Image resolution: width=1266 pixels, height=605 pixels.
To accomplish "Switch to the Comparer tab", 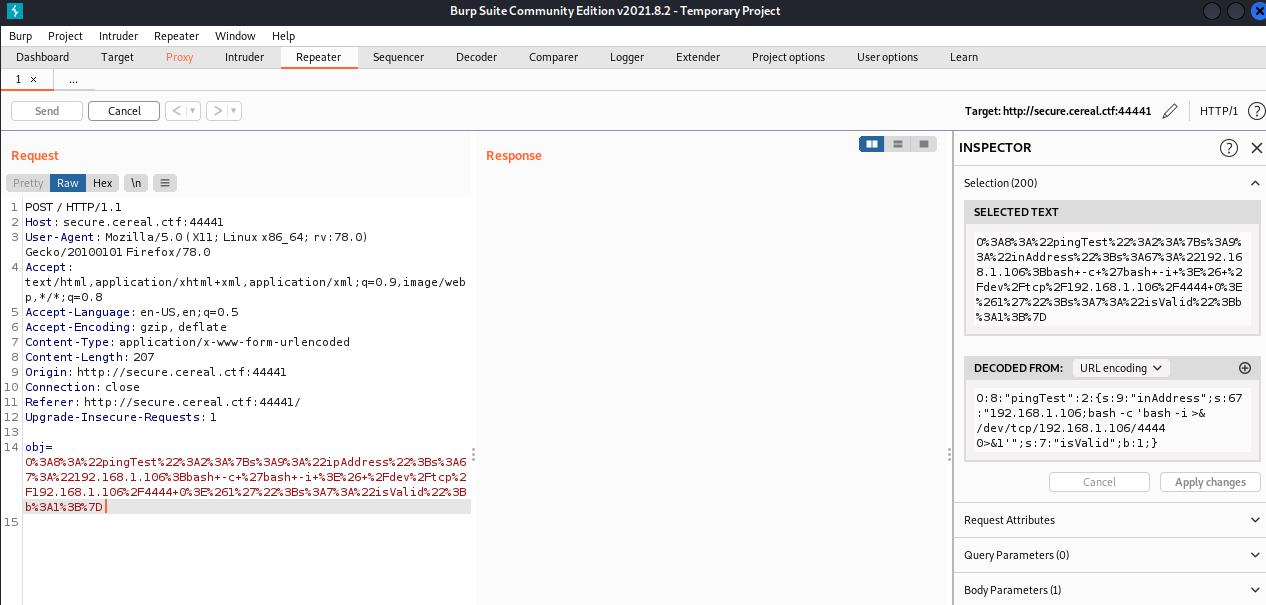I will (553, 57).
